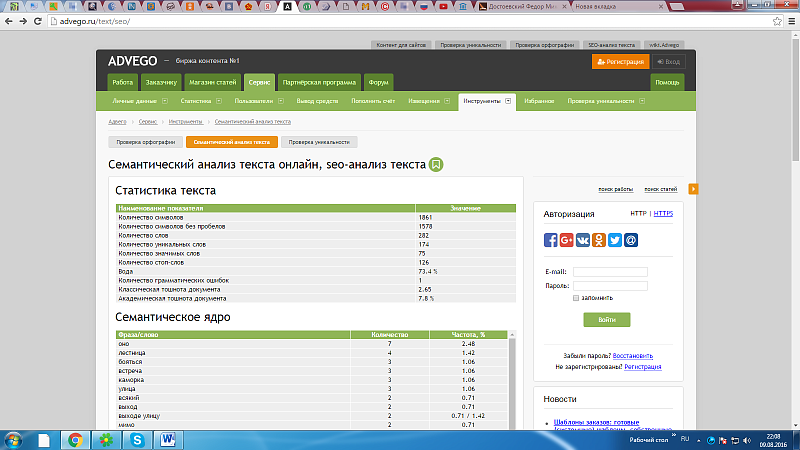800x450 pixels.
Task: Open the HTTPS authorization link
Action: pyautogui.click(x=663, y=214)
